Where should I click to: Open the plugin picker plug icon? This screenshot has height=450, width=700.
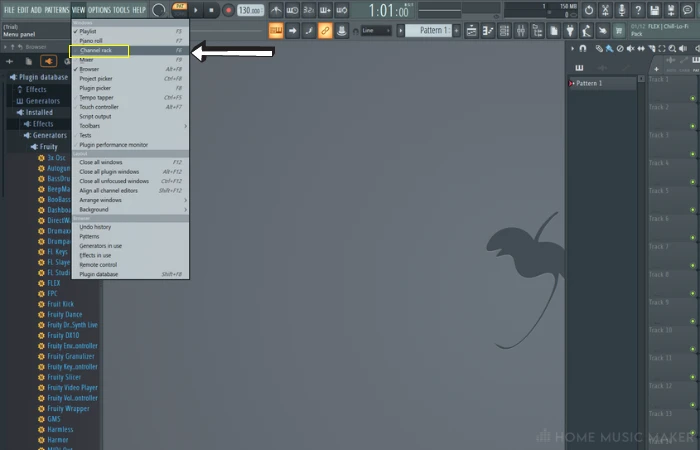(570, 31)
